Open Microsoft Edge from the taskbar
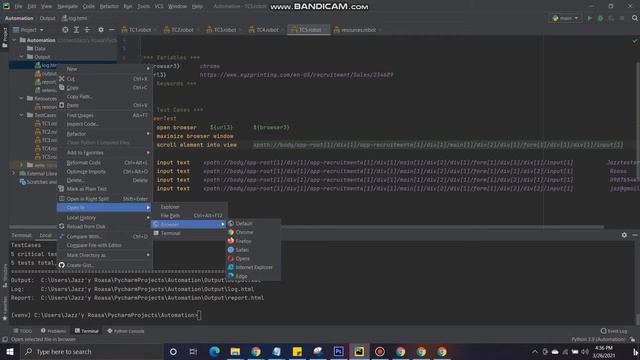Viewport: 640px width, 360px height. (x=214, y=351)
